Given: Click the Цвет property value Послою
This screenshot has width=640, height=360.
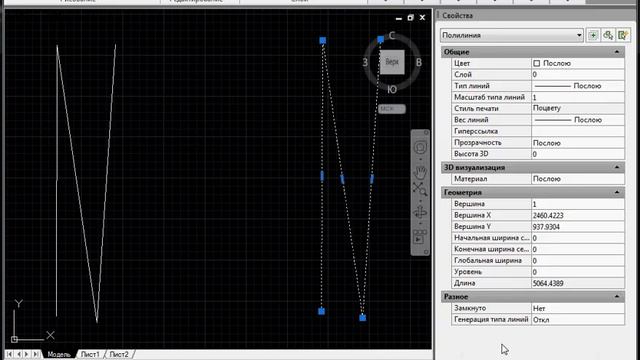Looking at the screenshot, I should coord(578,63).
